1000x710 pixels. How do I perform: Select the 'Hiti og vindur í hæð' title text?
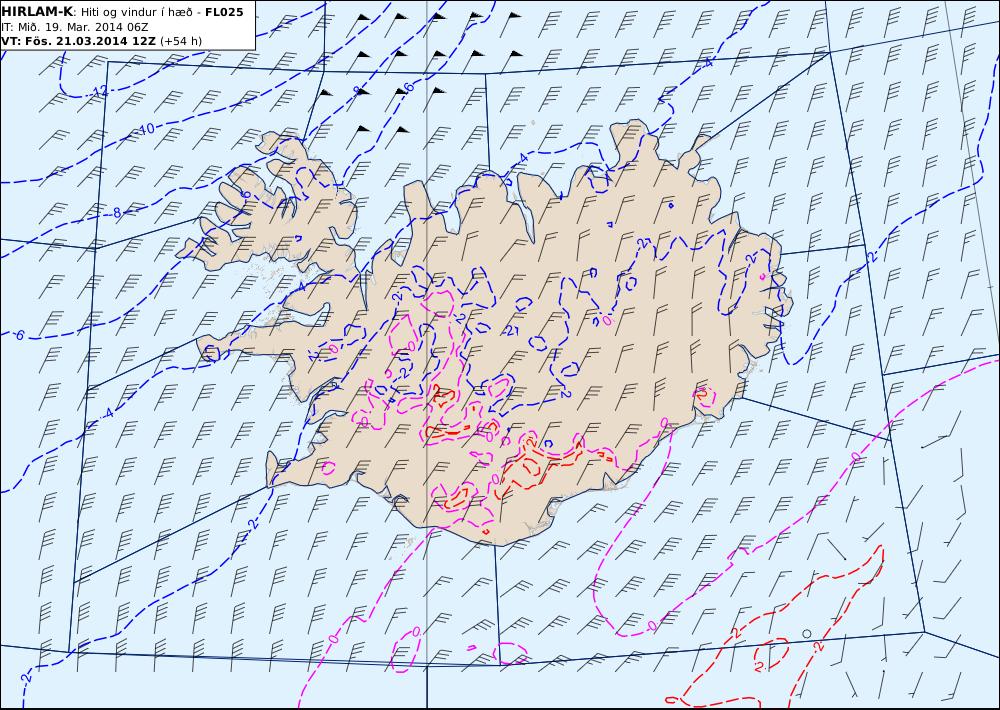point(136,12)
